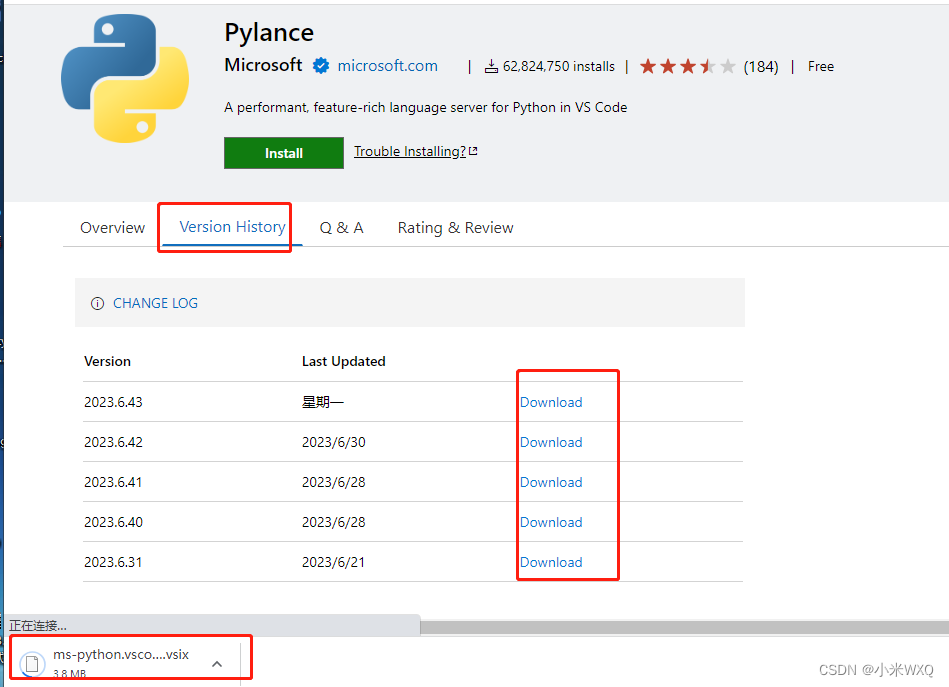Click version cell 2023.6.43

113,402
